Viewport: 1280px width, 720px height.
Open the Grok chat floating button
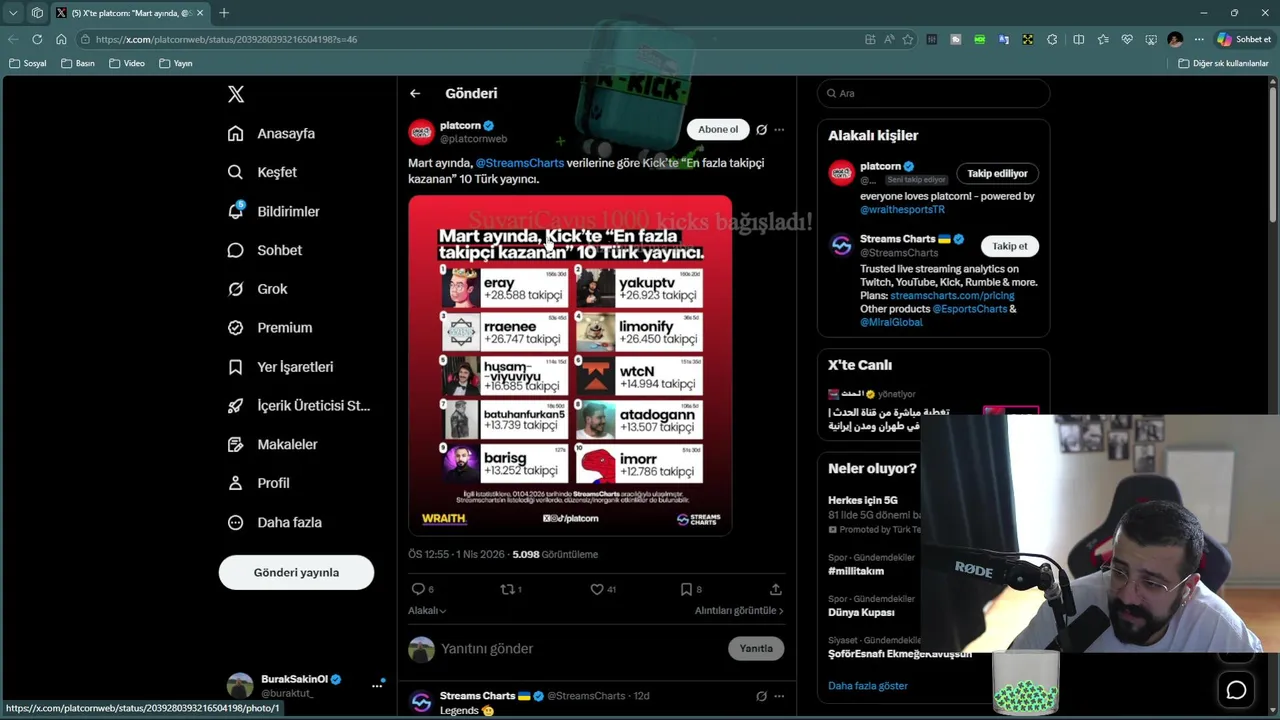point(1237,690)
